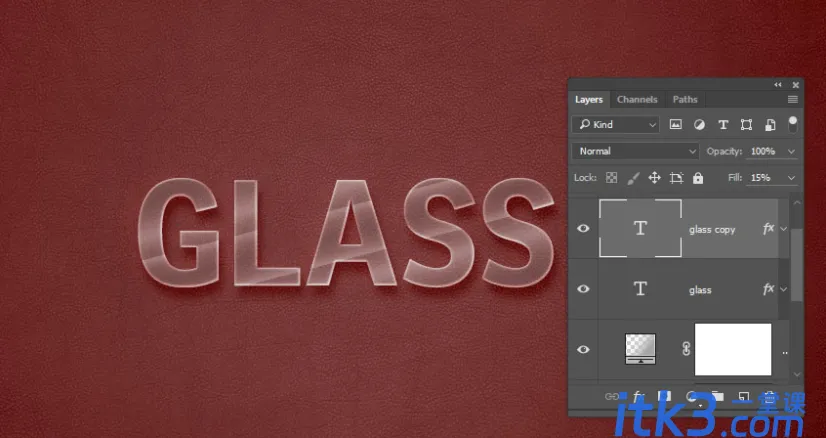Open the Layers panel flyout menu

coord(793,99)
